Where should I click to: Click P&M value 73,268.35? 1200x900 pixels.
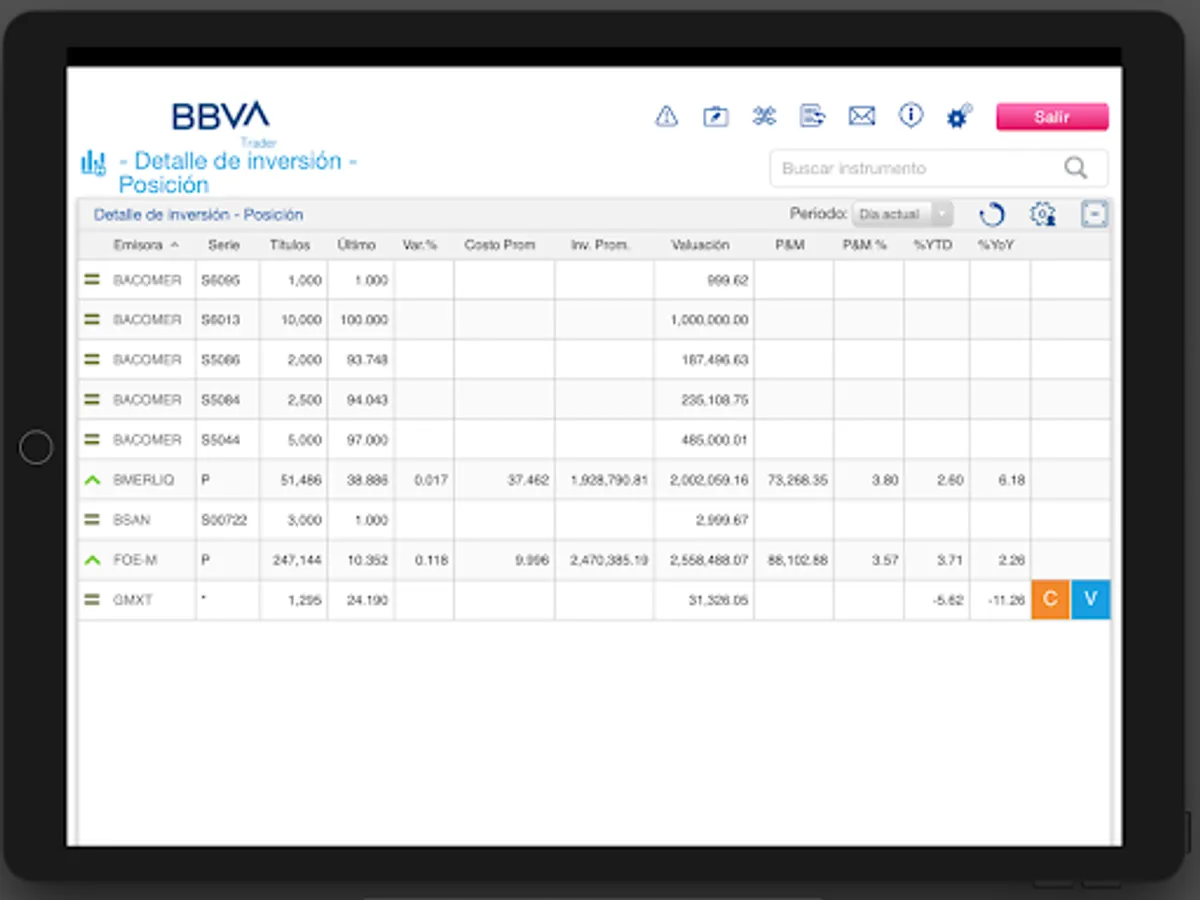797,480
